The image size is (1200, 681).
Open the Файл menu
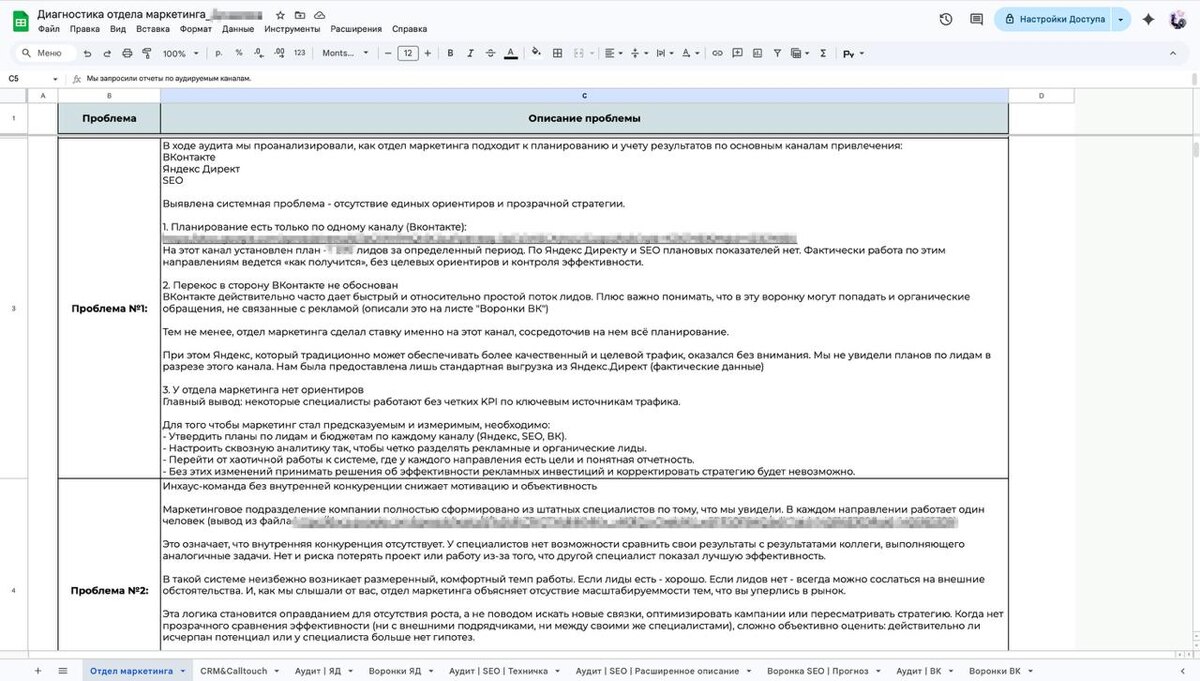[x=48, y=29]
